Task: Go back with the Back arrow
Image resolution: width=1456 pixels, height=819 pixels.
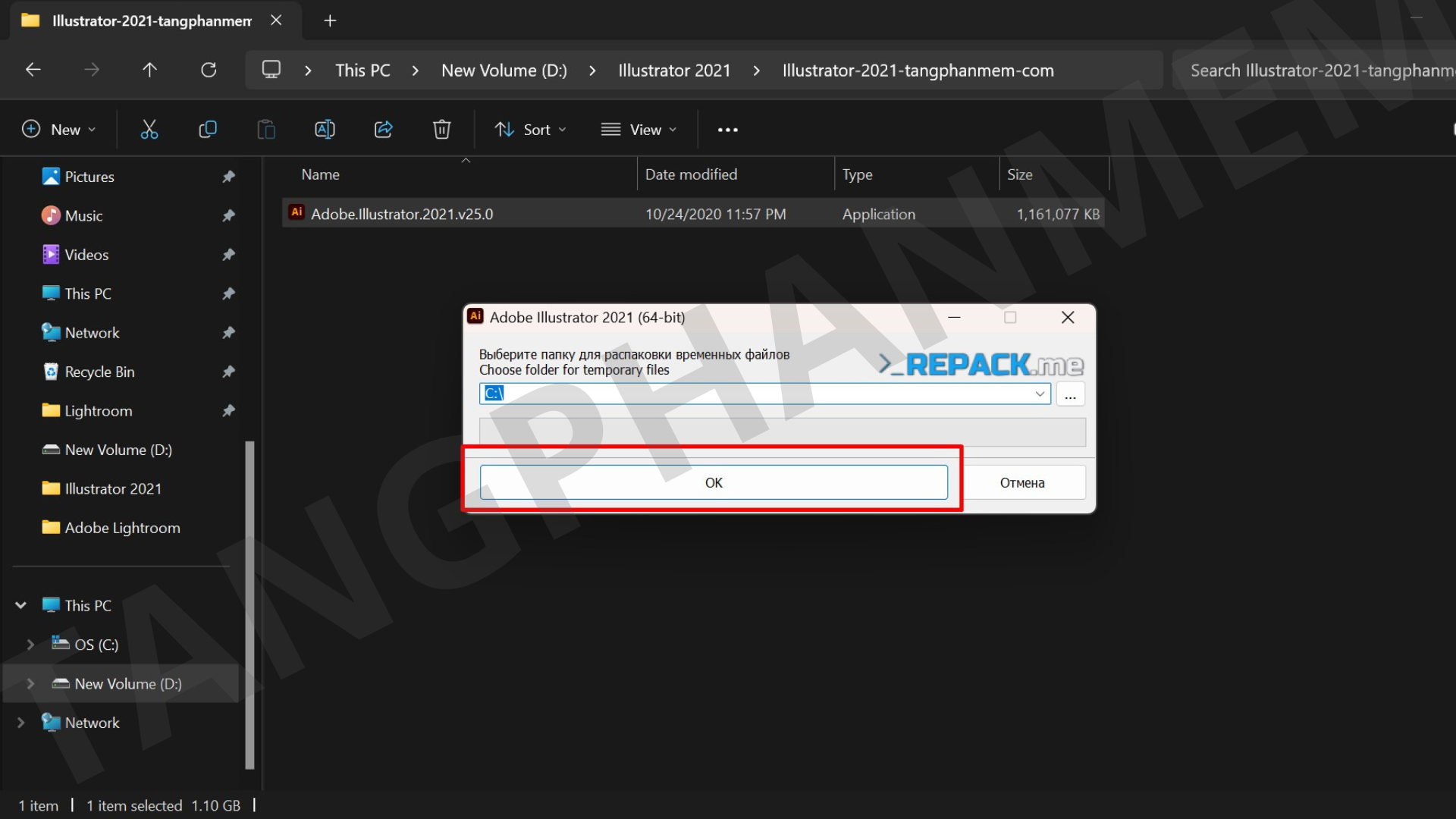Action: coord(33,70)
